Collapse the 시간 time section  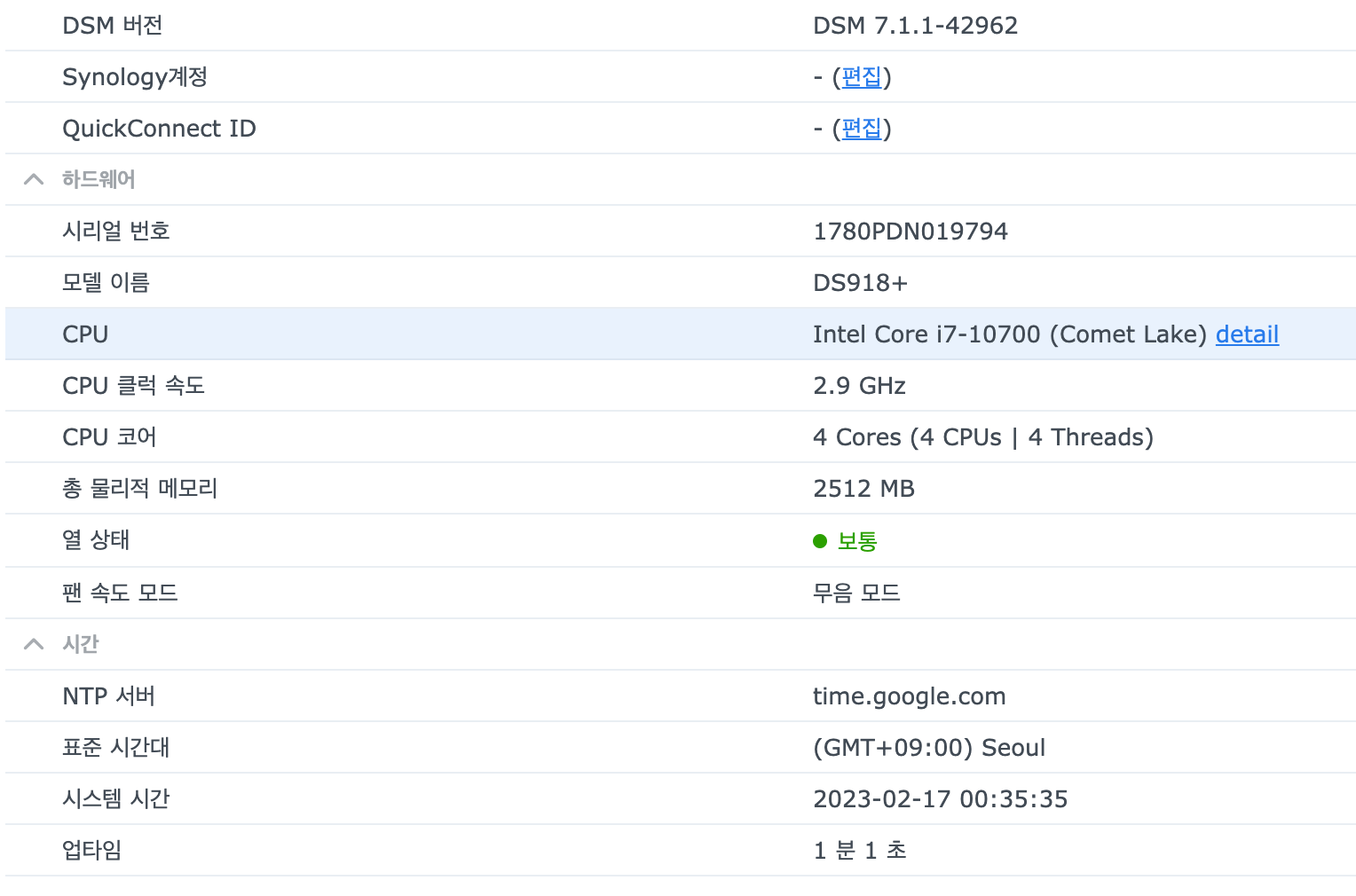[x=33, y=644]
